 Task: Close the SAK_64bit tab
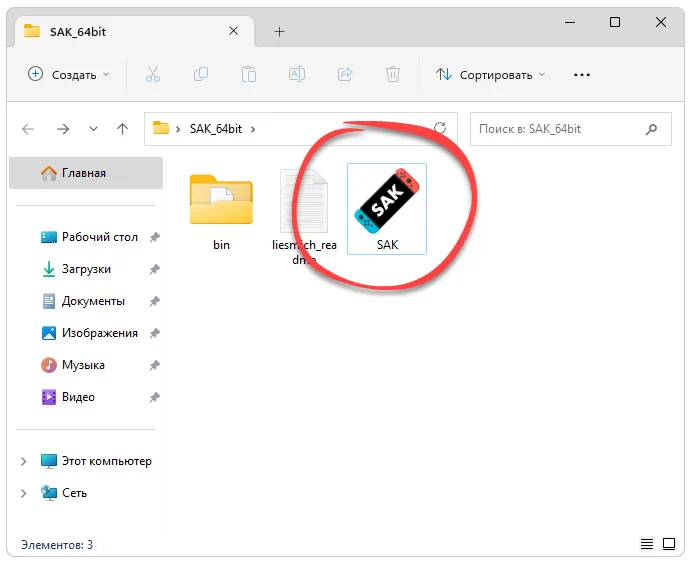click(x=234, y=31)
